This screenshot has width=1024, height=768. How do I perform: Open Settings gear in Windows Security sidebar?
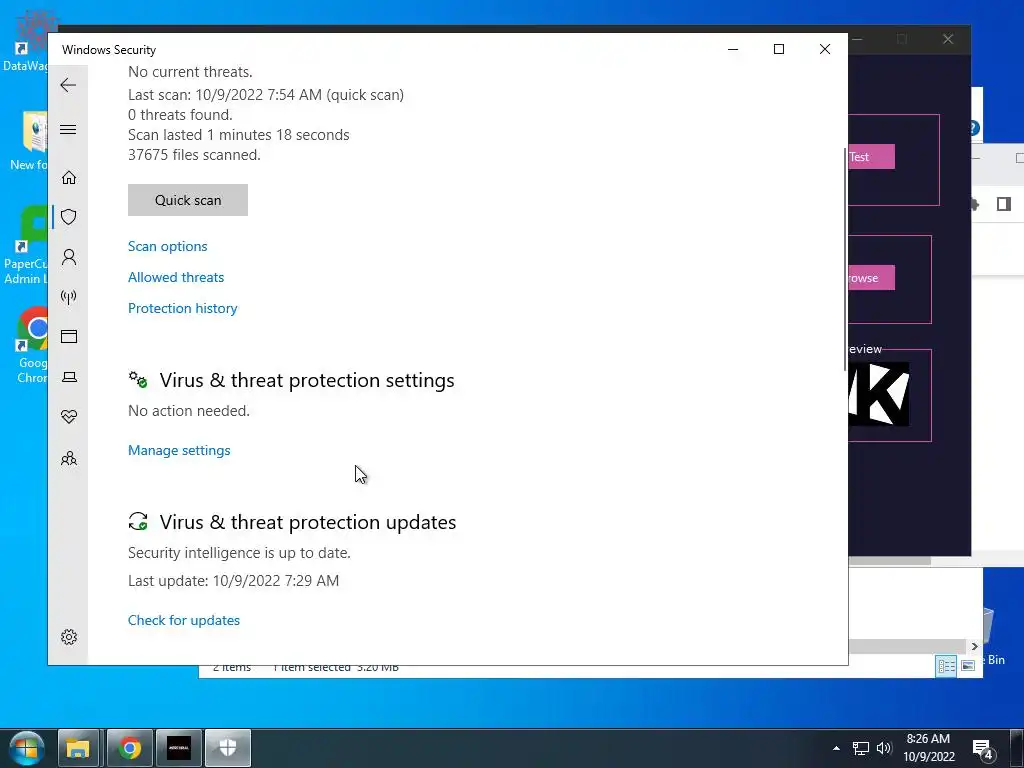[x=69, y=637]
